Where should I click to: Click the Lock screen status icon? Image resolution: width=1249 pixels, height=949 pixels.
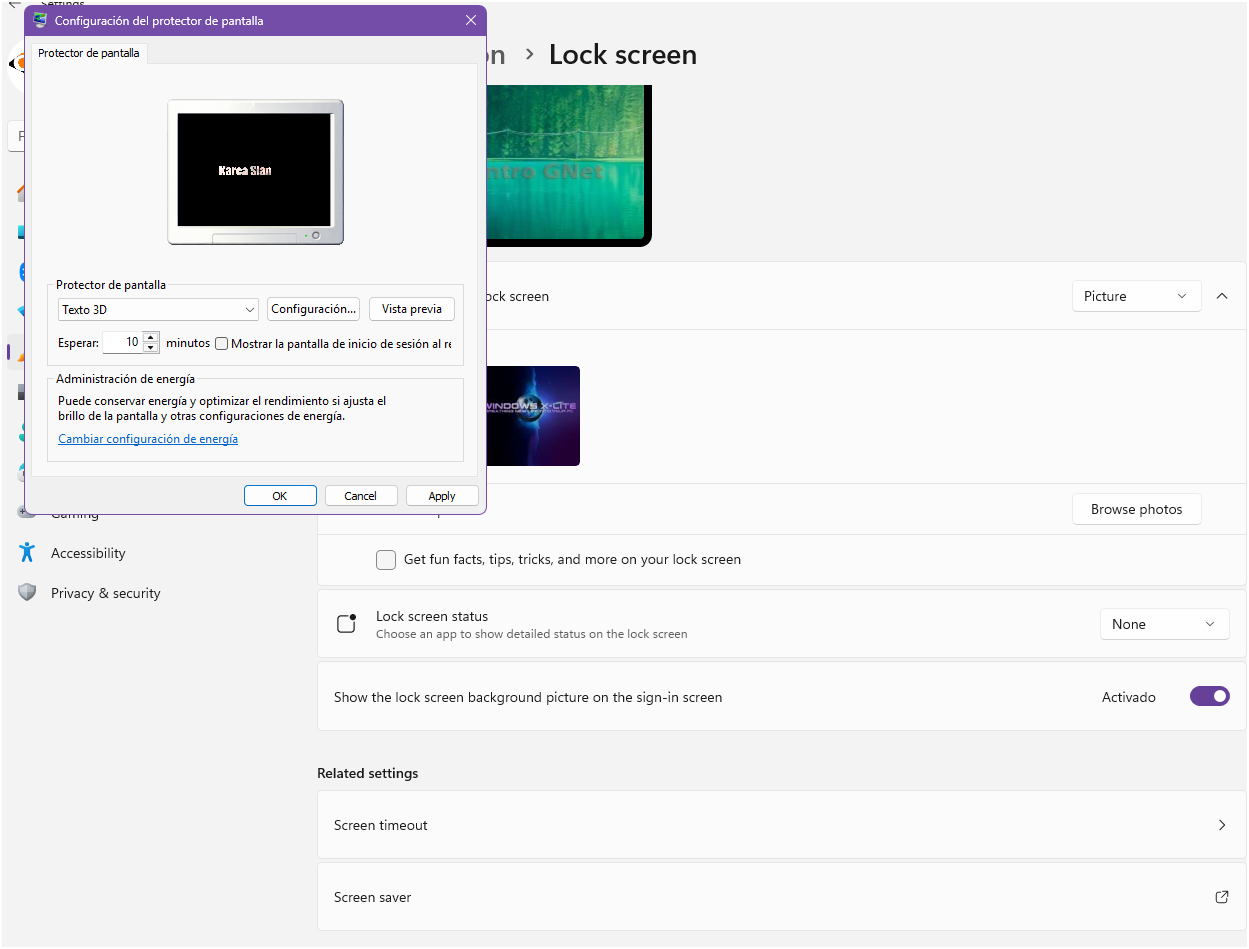(346, 624)
